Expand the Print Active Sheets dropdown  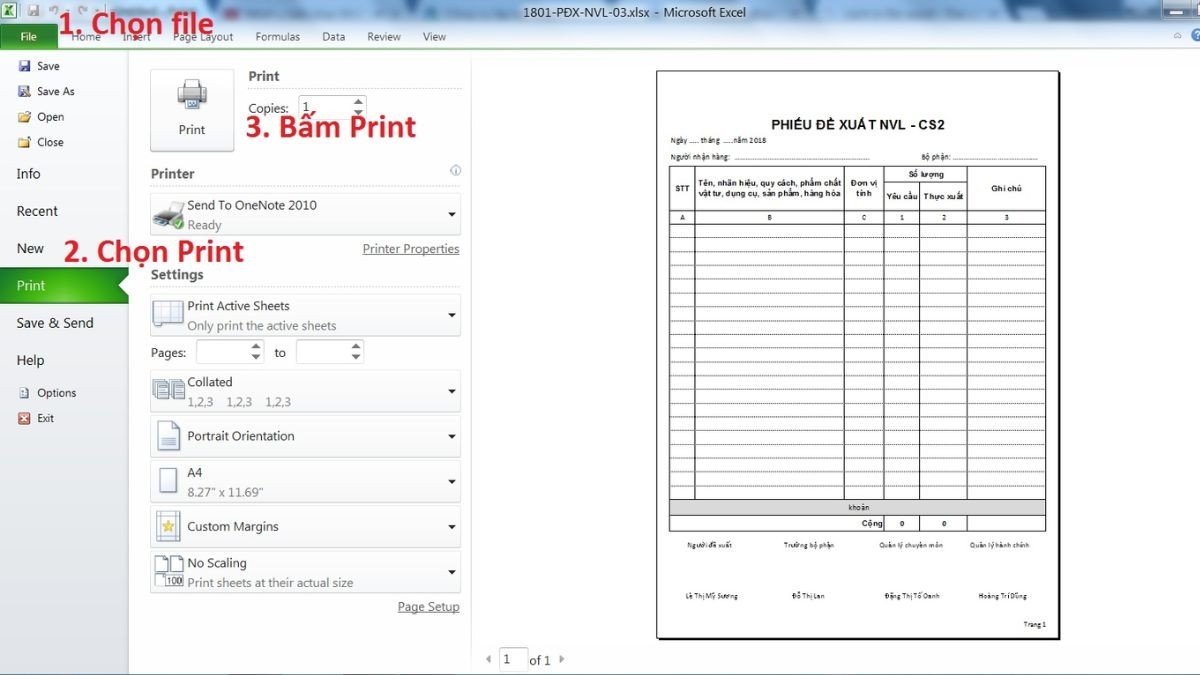[451, 315]
